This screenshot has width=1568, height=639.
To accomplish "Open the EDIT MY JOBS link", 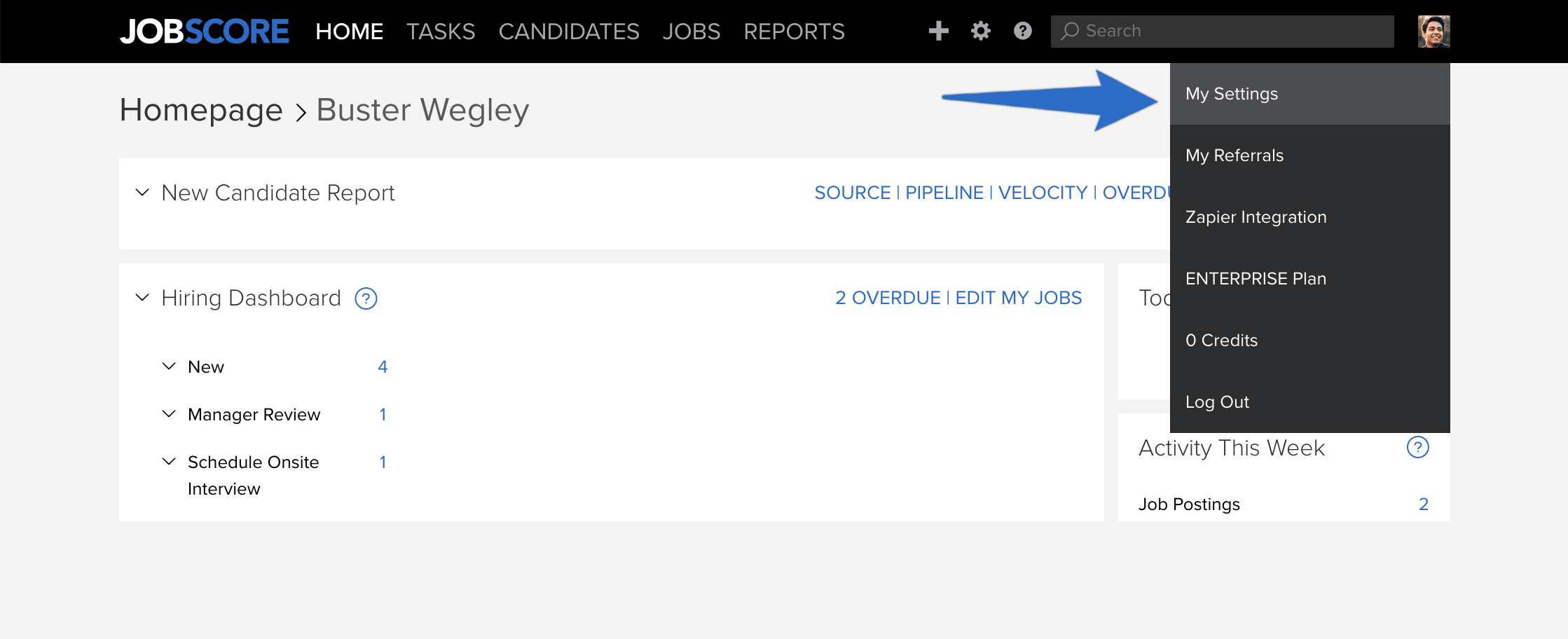I will click(1019, 298).
